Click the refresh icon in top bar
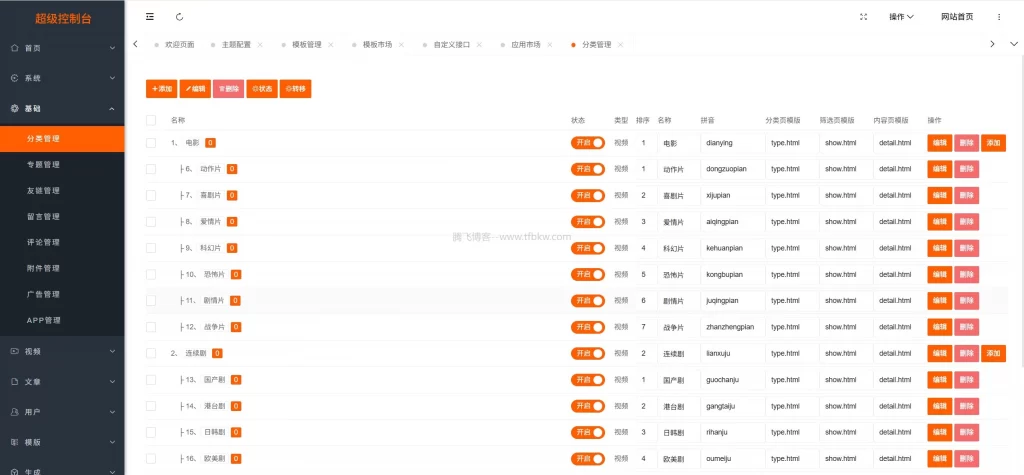 179,17
